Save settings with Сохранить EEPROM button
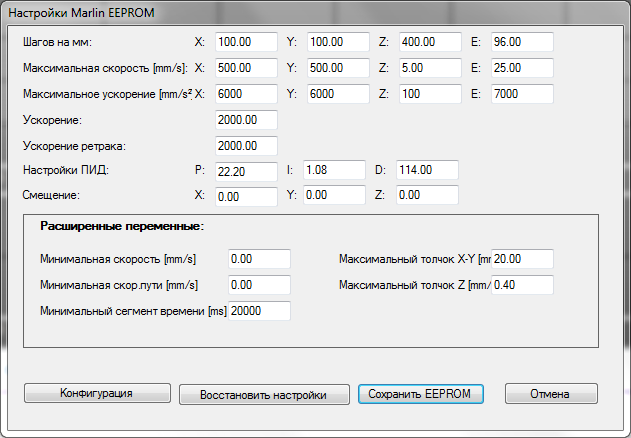The image size is (631, 438). click(x=421, y=393)
